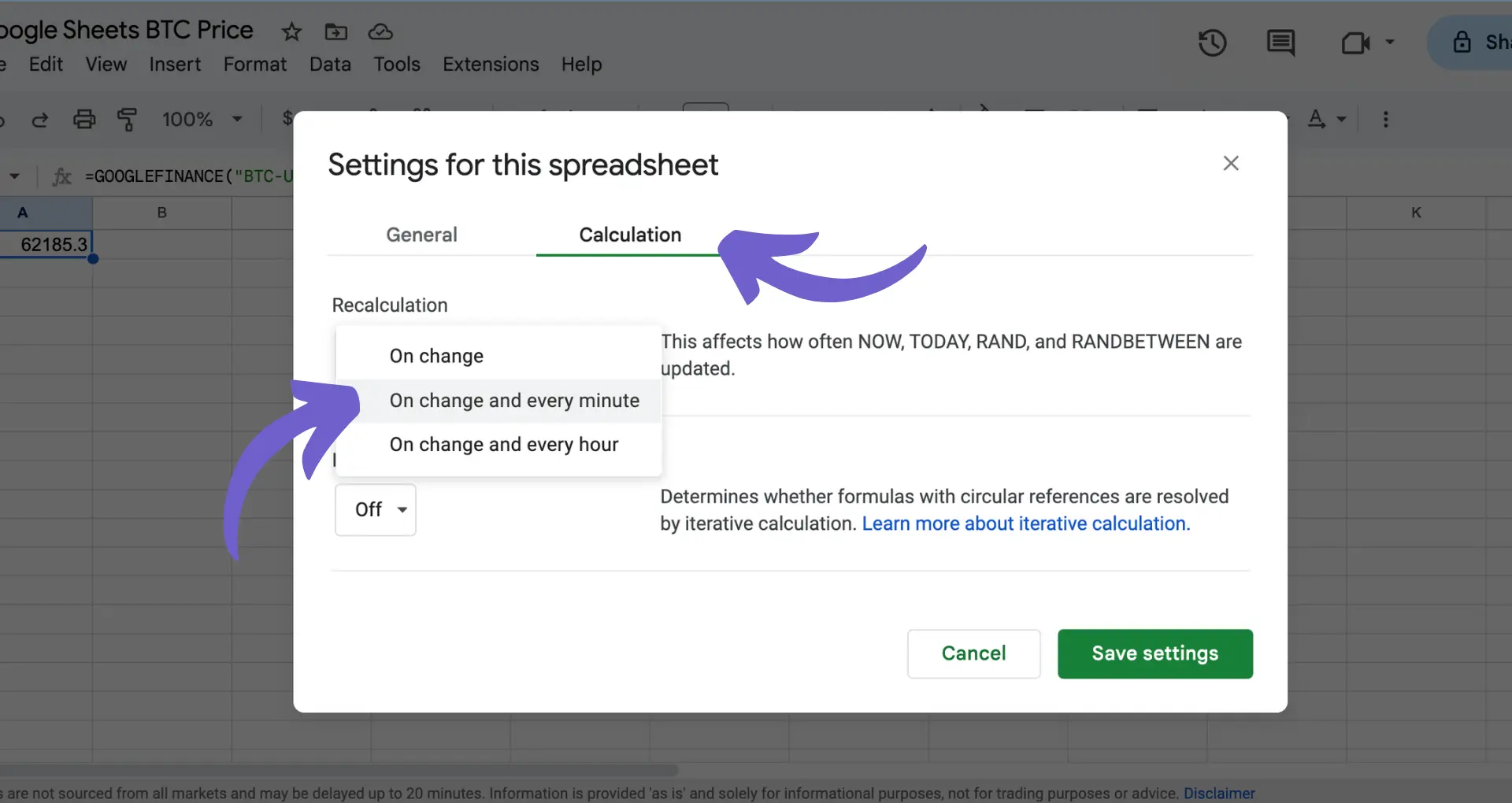The width and height of the screenshot is (1512, 803).
Task: Start a Meet video call icon
Action: pyautogui.click(x=1355, y=43)
